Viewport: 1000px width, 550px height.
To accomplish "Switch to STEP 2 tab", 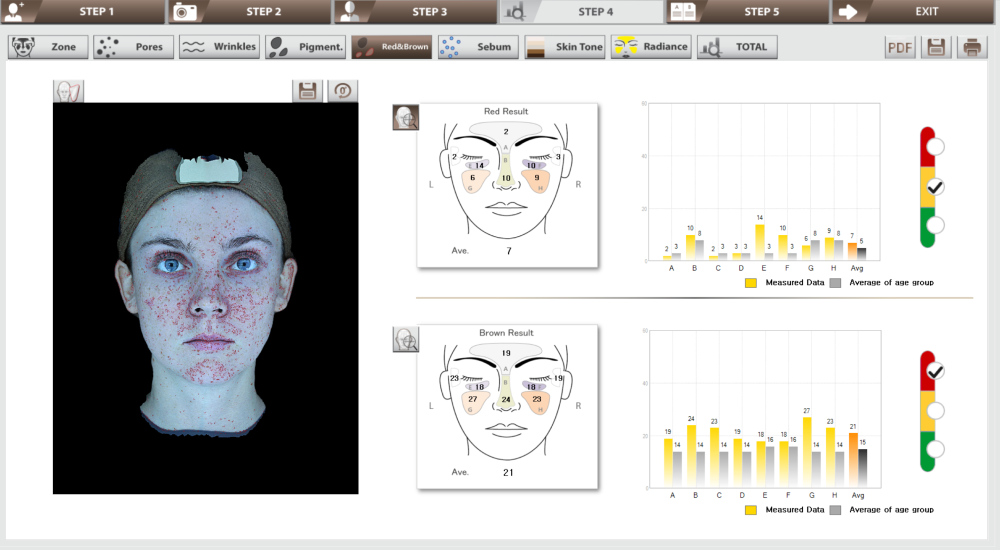I will pos(248,12).
